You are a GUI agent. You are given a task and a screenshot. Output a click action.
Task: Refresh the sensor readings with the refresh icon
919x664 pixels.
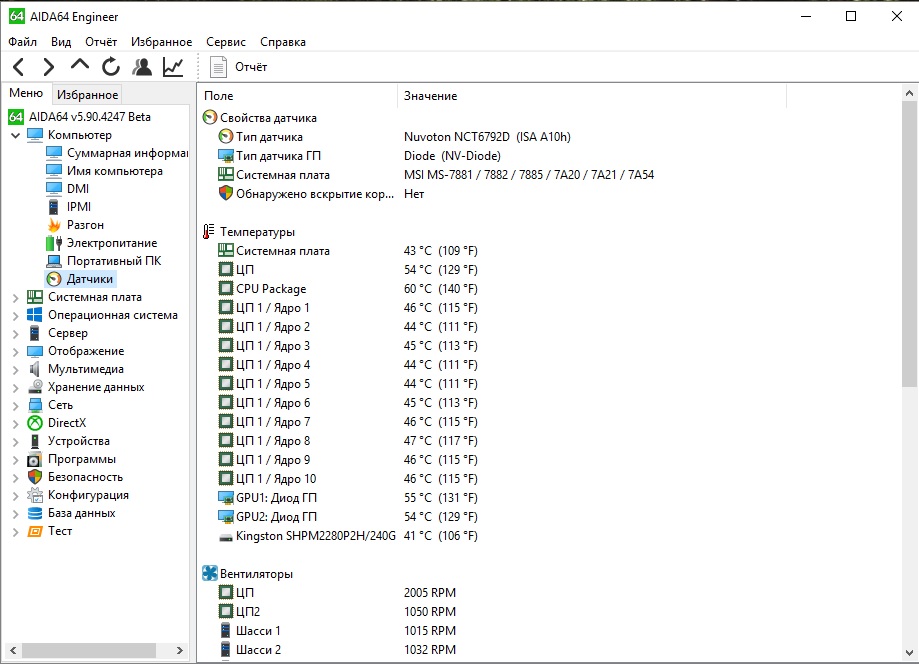110,67
